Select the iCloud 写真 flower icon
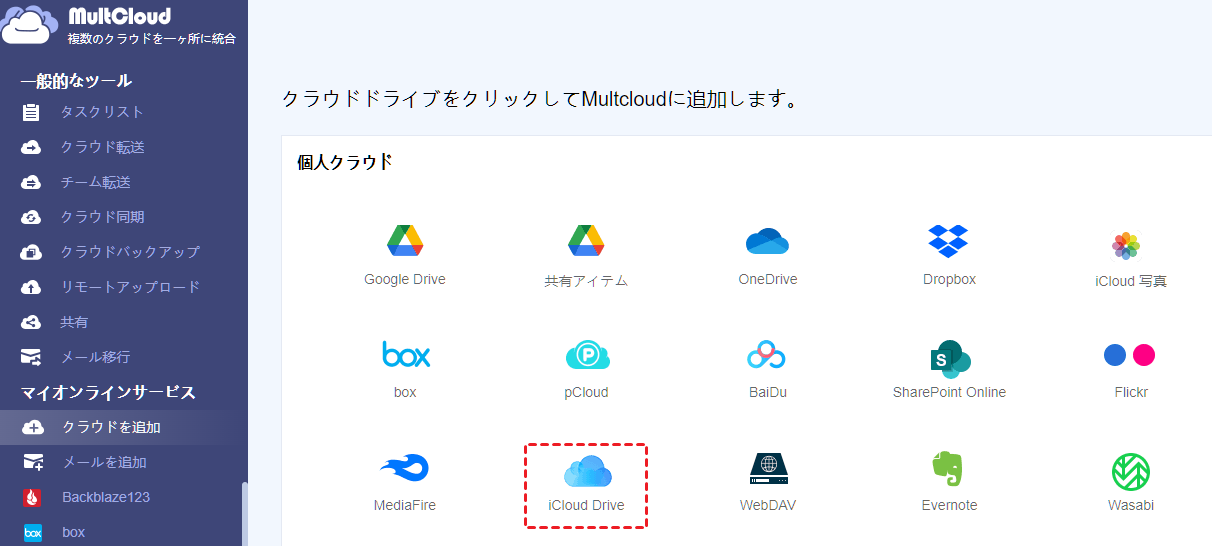This screenshot has width=1212, height=546. click(x=1126, y=246)
